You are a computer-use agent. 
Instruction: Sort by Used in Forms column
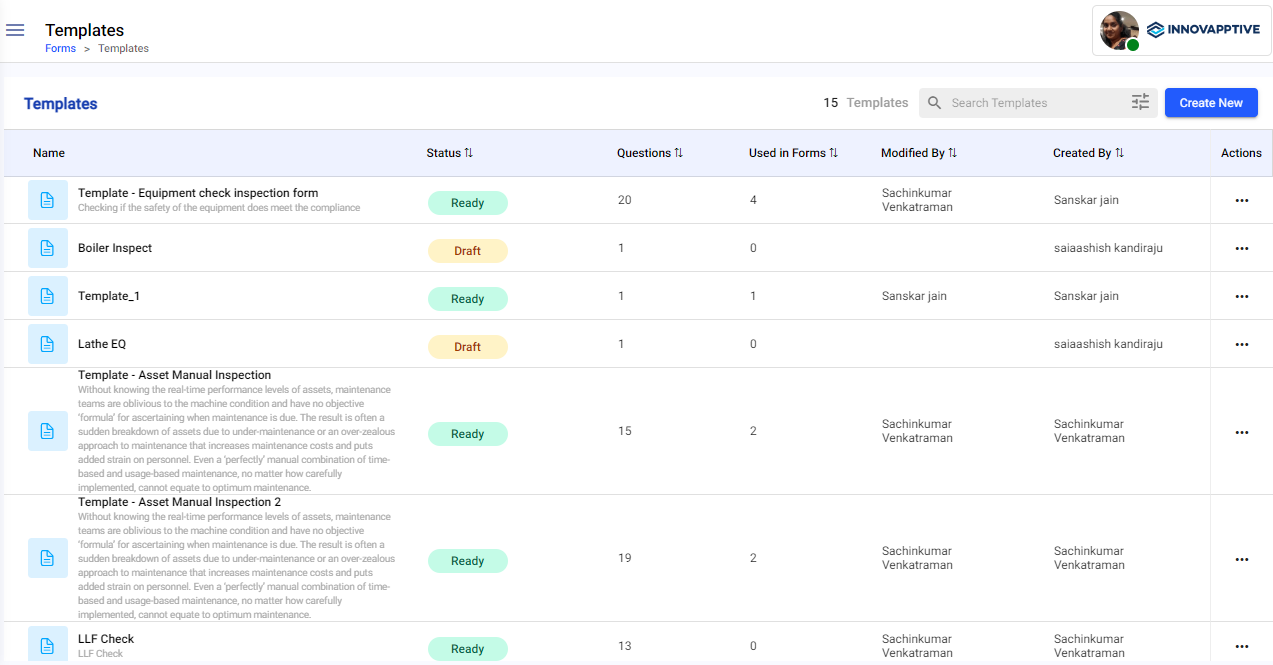(x=833, y=153)
